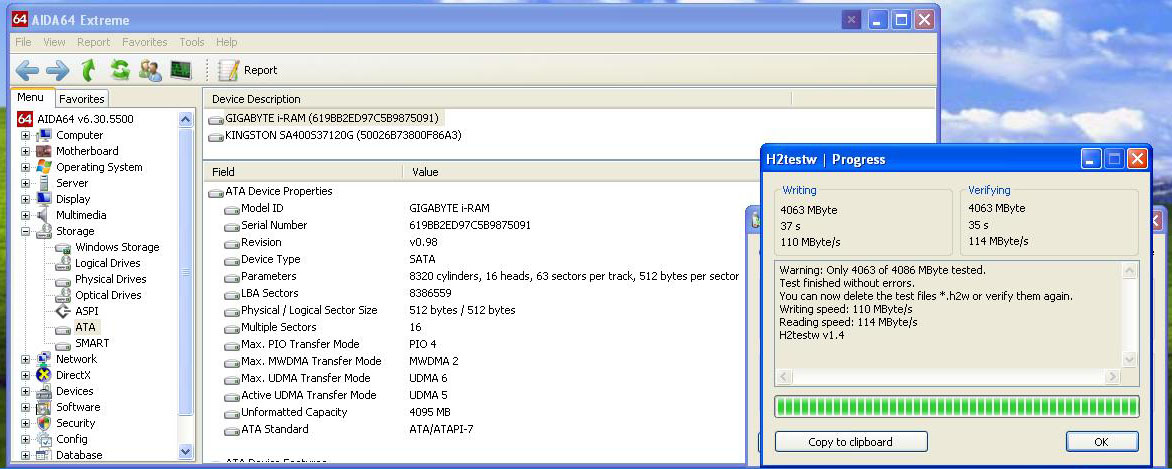Click the Forward arrow toolbar icon
The image size is (1172, 469).
point(58,70)
